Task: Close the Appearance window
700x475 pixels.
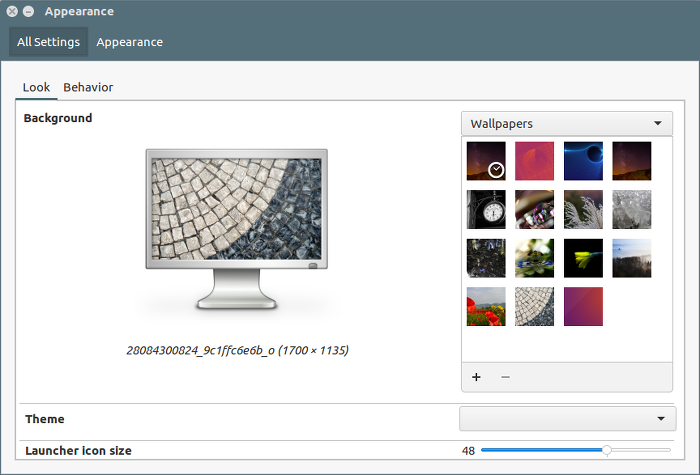Action: point(12,12)
